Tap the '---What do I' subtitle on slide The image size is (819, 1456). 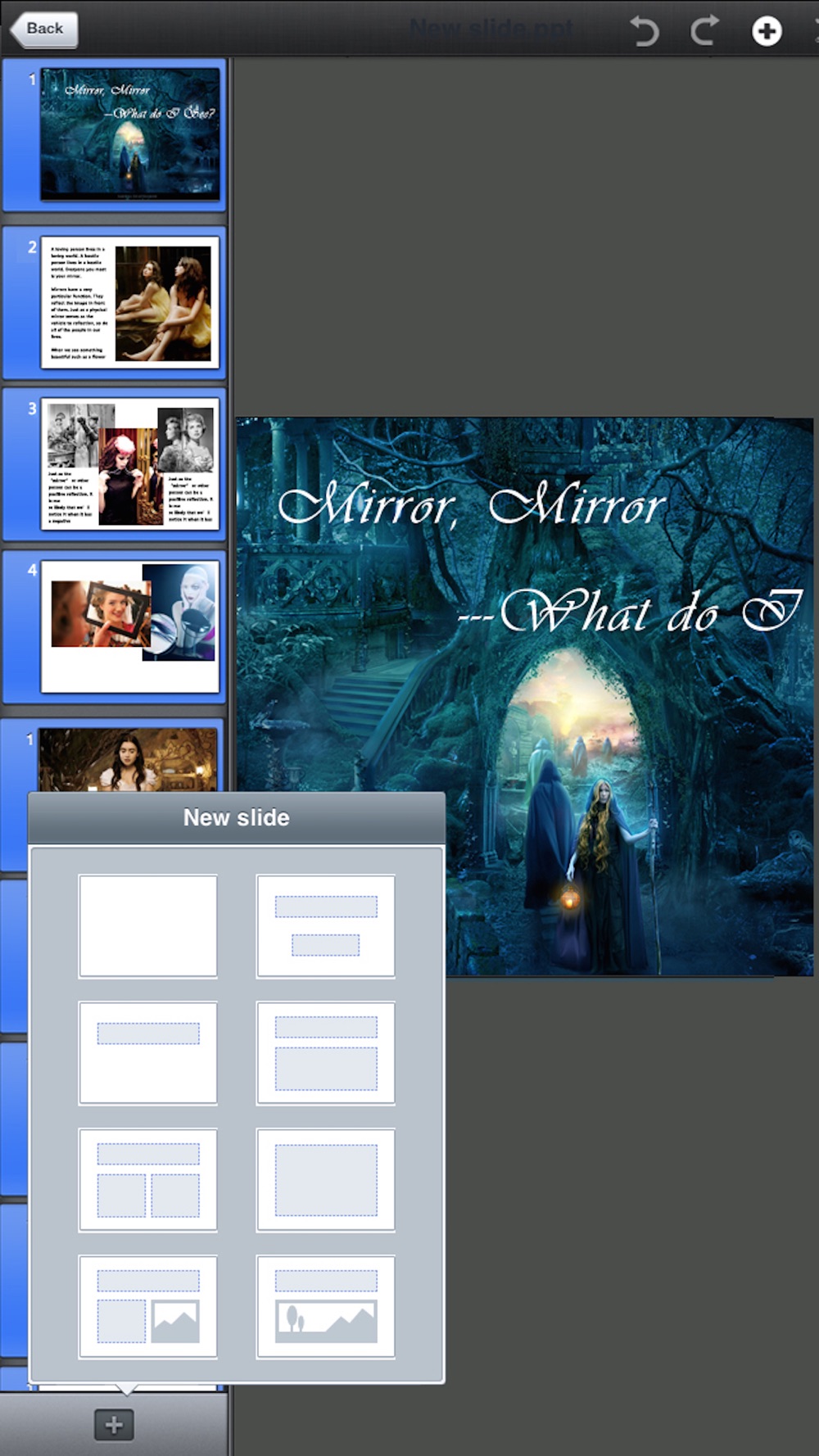tap(629, 612)
